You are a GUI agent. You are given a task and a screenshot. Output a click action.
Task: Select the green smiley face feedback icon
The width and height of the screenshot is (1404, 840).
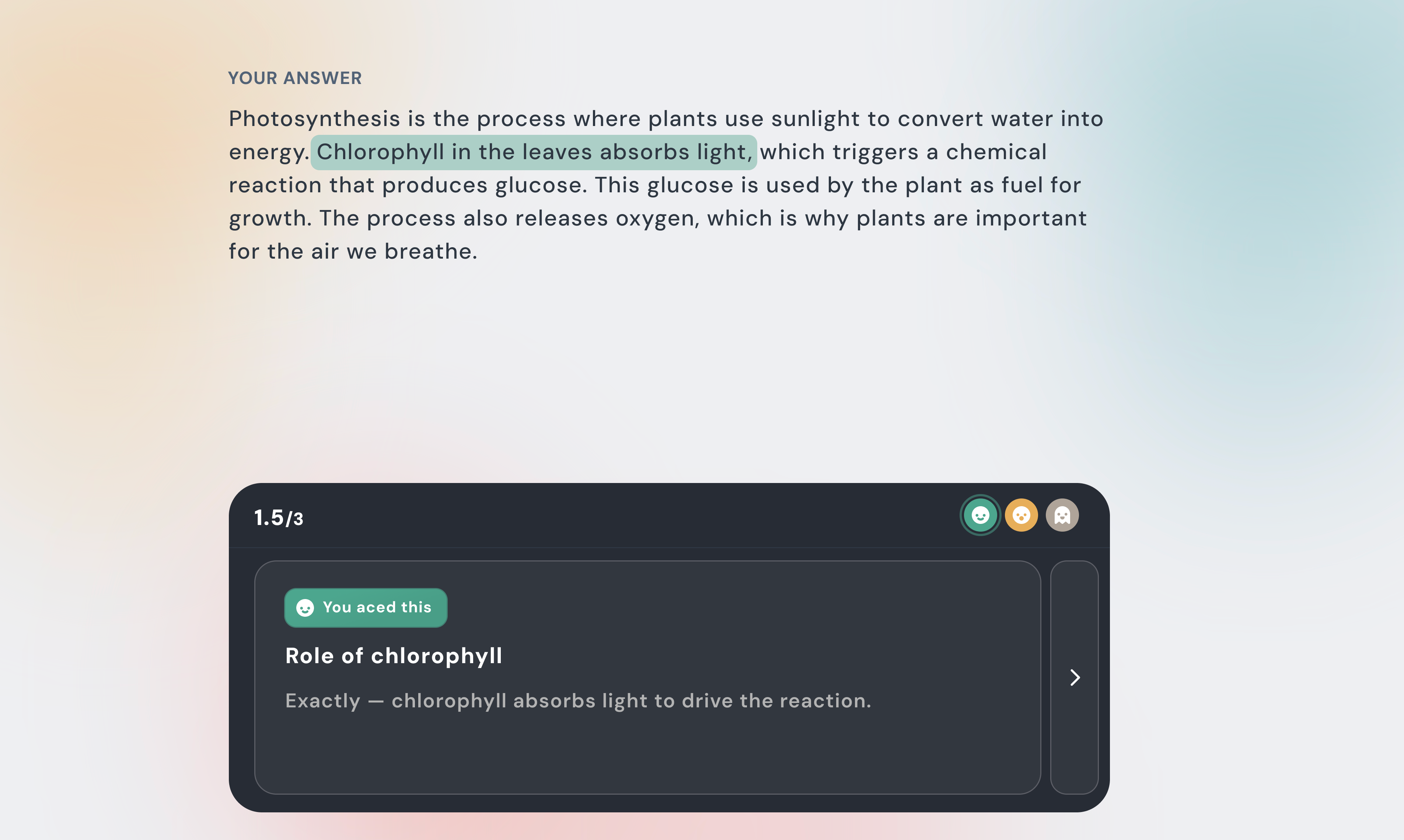click(980, 515)
